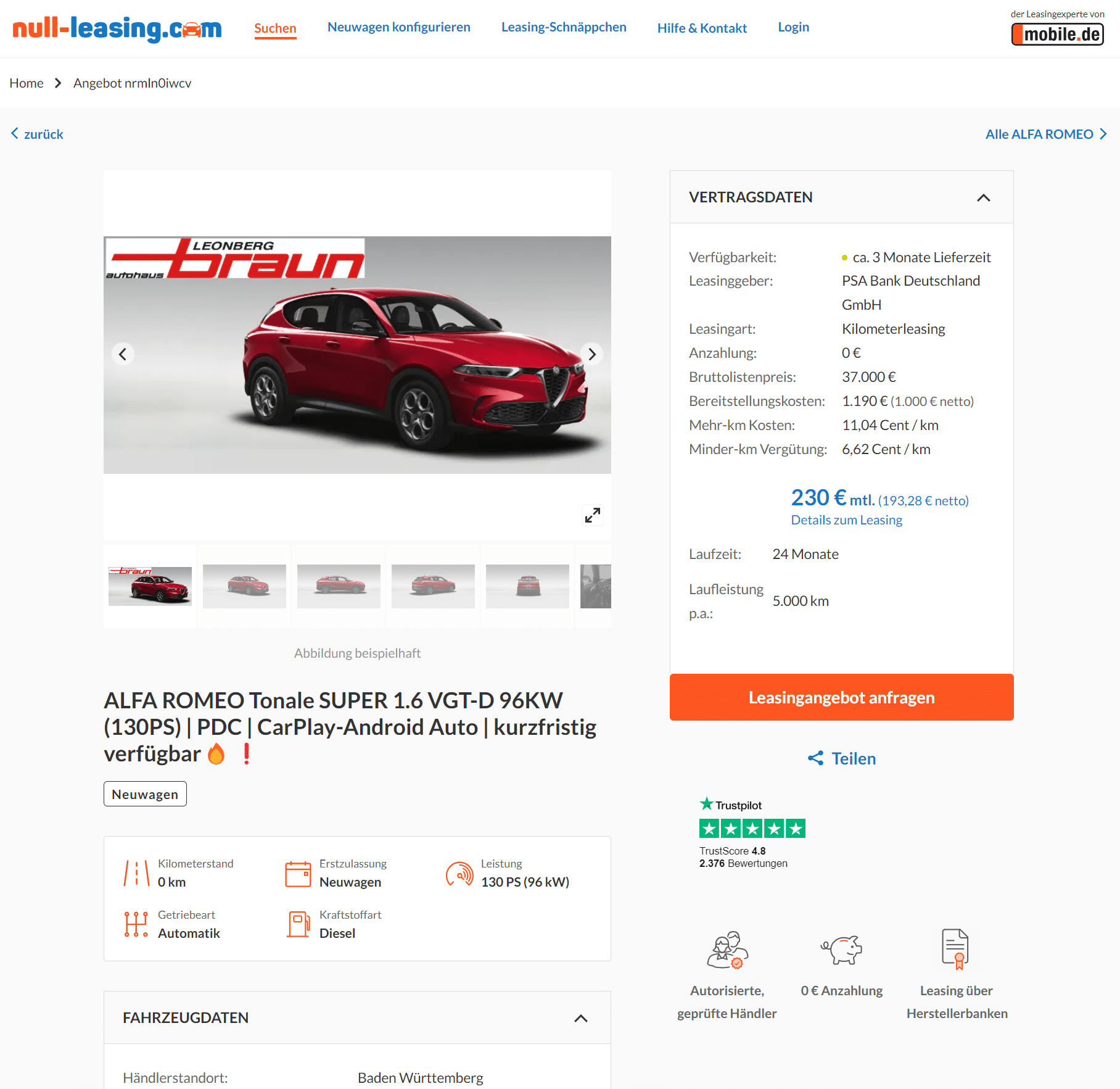This screenshot has height=1089, width=1120.
Task: Show previous car image with left arrow
Action: pyautogui.click(x=123, y=354)
